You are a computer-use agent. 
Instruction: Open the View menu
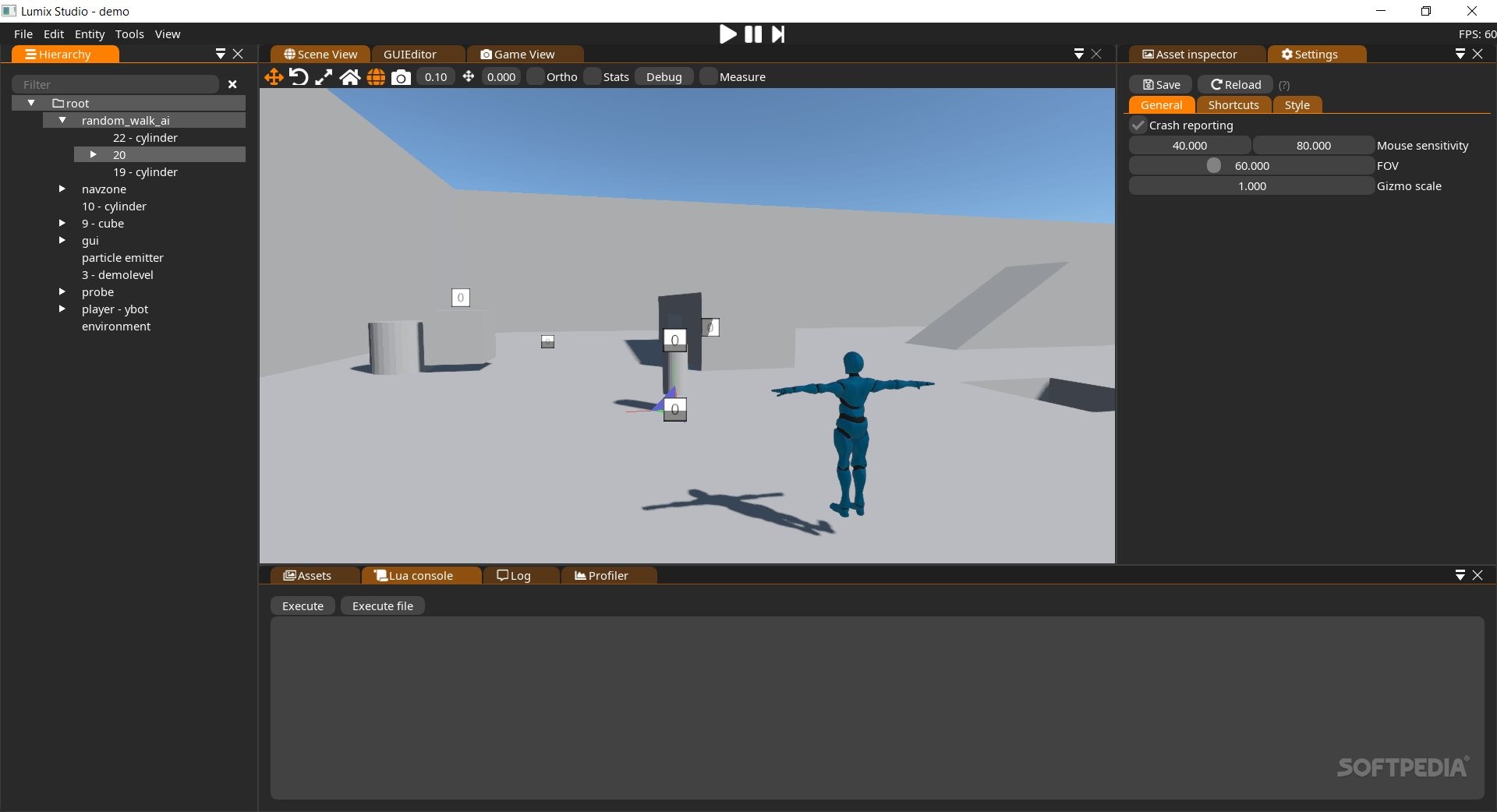(168, 34)
